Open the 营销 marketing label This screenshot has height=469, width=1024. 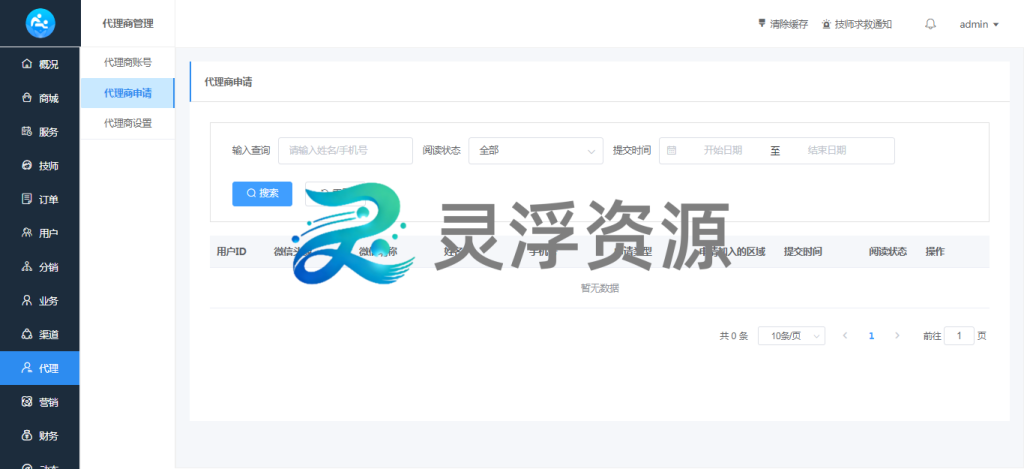[49, 402]
